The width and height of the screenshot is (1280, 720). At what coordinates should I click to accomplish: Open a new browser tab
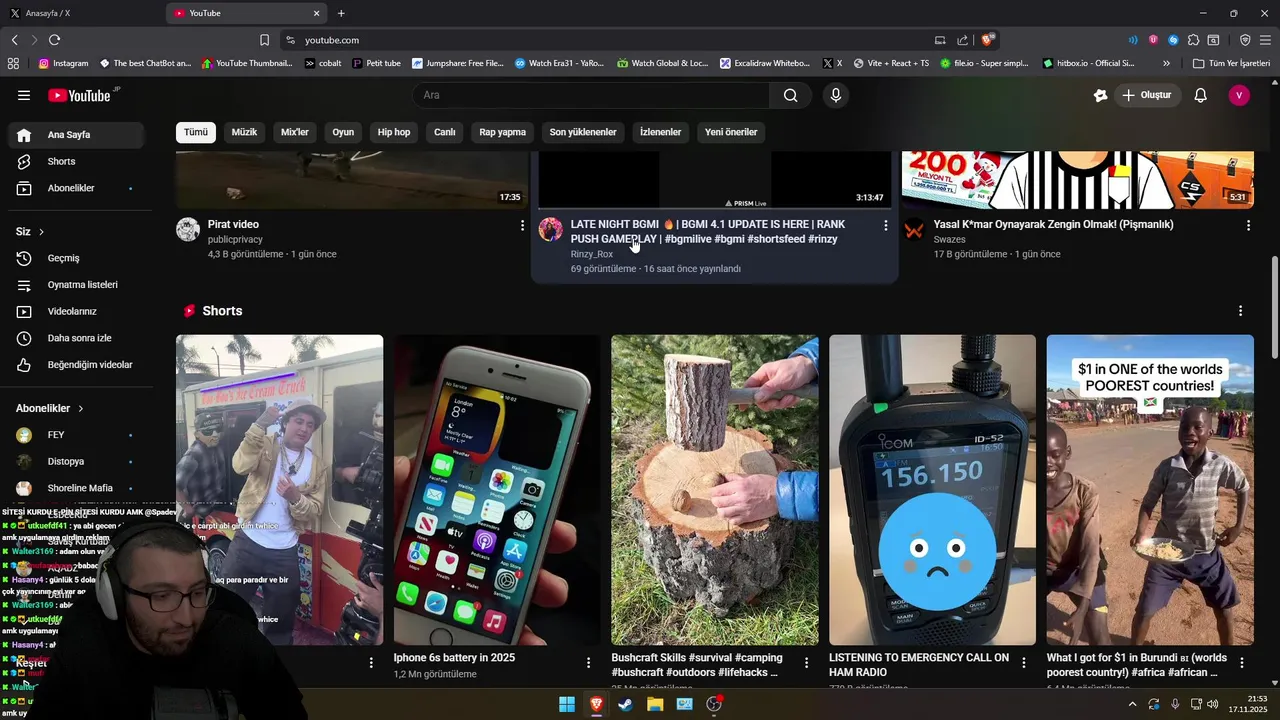click(x=341, y=13)
